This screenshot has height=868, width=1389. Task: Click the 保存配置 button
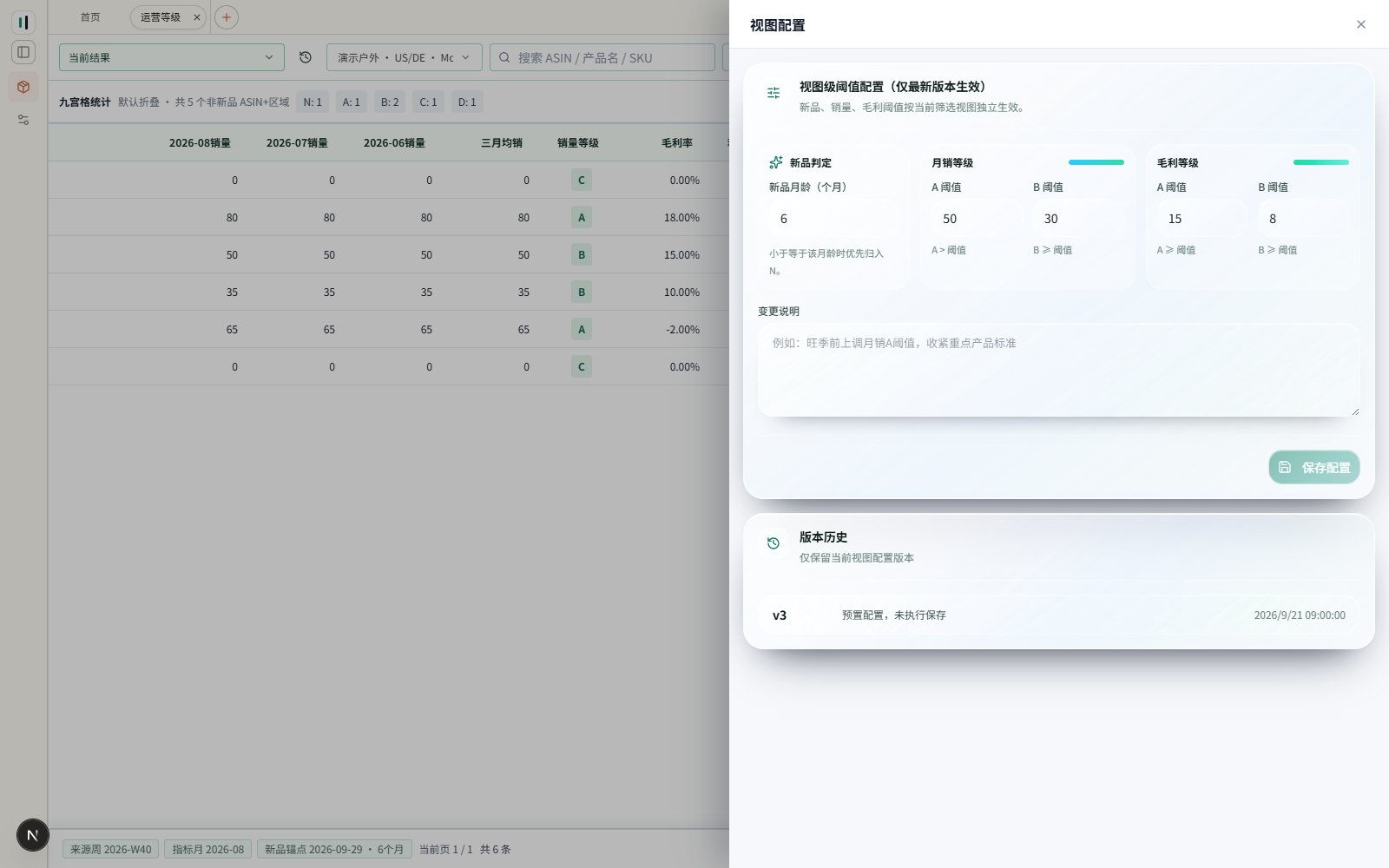(1314, 467)
